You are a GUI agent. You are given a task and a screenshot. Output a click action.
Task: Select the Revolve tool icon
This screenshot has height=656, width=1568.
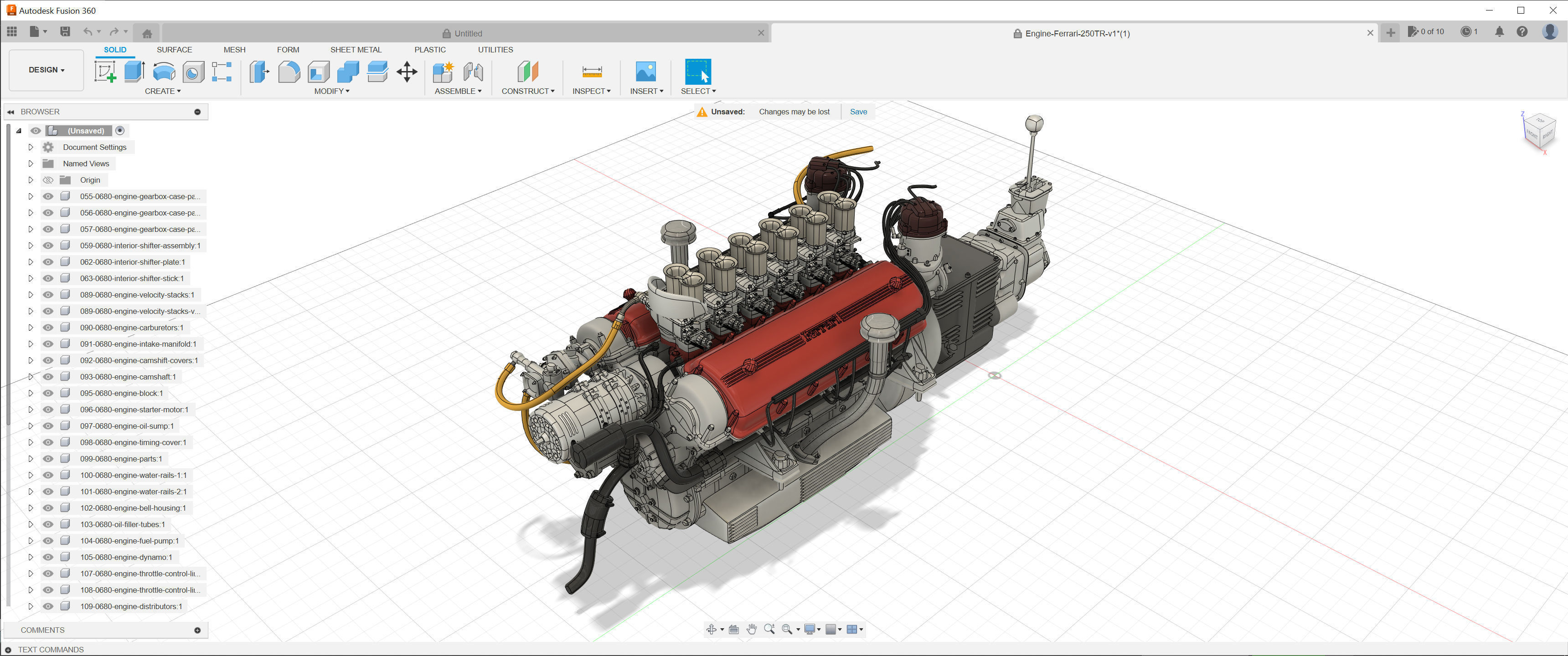164,72
